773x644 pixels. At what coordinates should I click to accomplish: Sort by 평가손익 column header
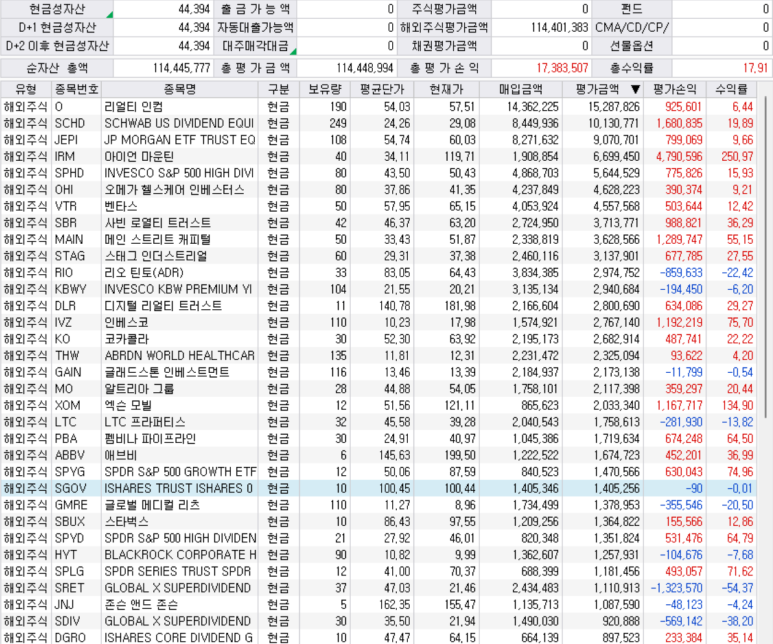coord(675,89)
